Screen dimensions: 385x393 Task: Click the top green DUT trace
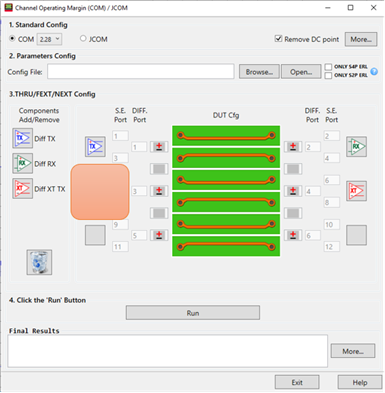coord(226,136)
